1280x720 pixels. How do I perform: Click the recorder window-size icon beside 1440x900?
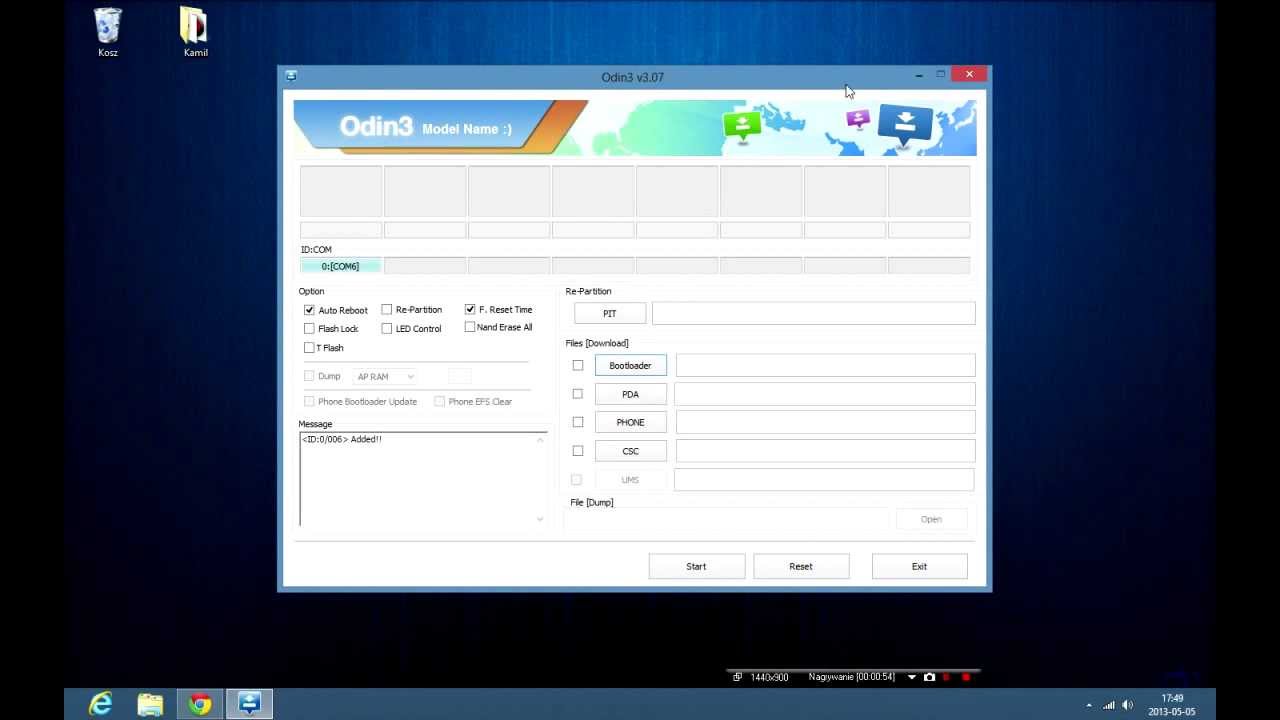[738, 677]
